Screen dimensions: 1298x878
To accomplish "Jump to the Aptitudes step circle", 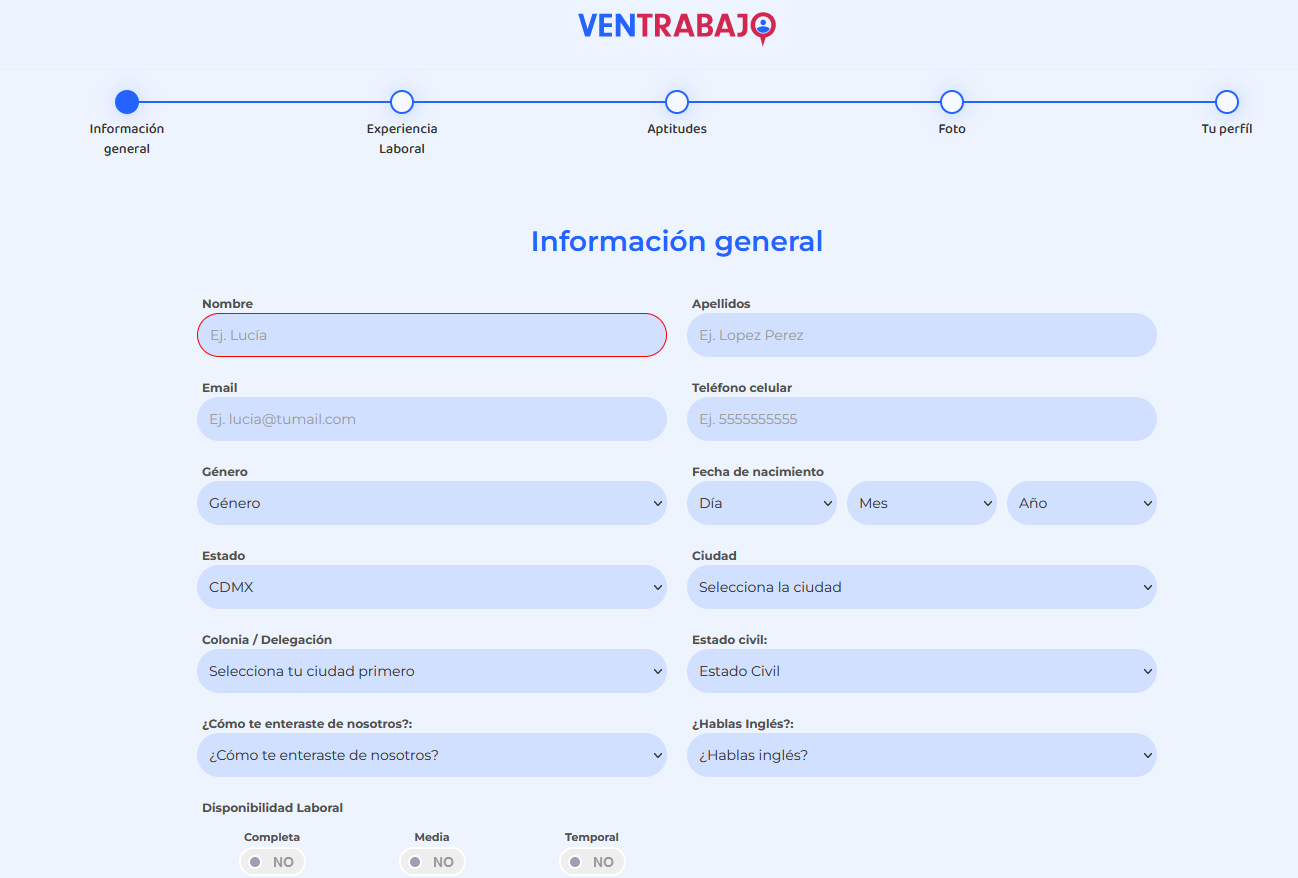I will pyautogui.click(x=677, y=102).
